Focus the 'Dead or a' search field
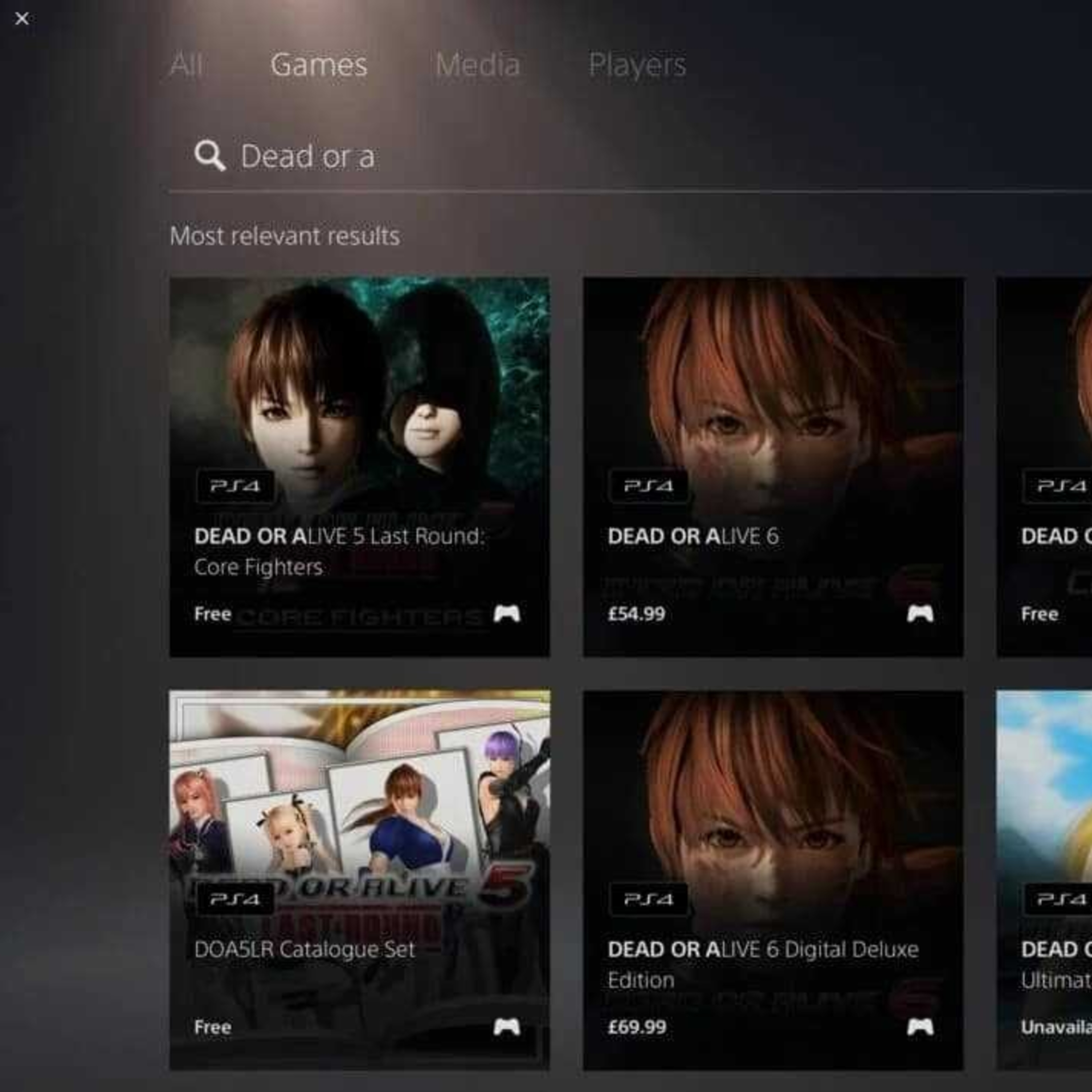 click(x=630, y=156)
